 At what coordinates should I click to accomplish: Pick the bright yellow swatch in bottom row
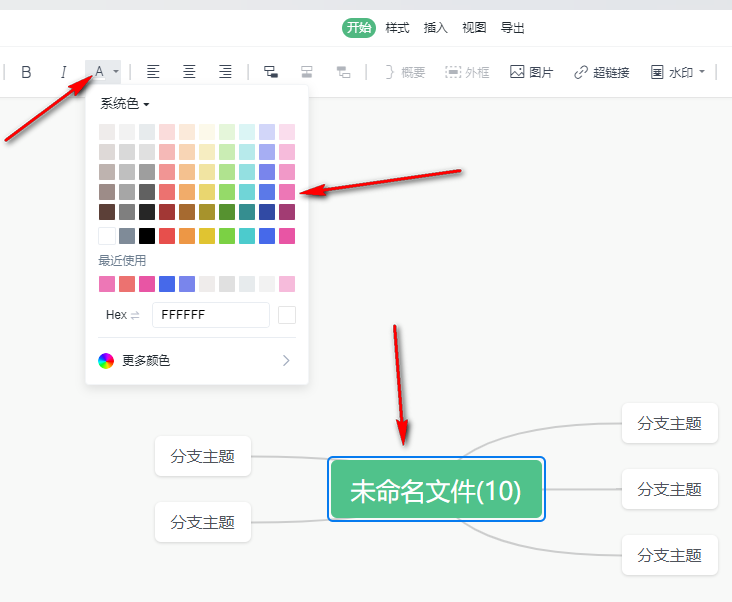(x=207, y=236)
